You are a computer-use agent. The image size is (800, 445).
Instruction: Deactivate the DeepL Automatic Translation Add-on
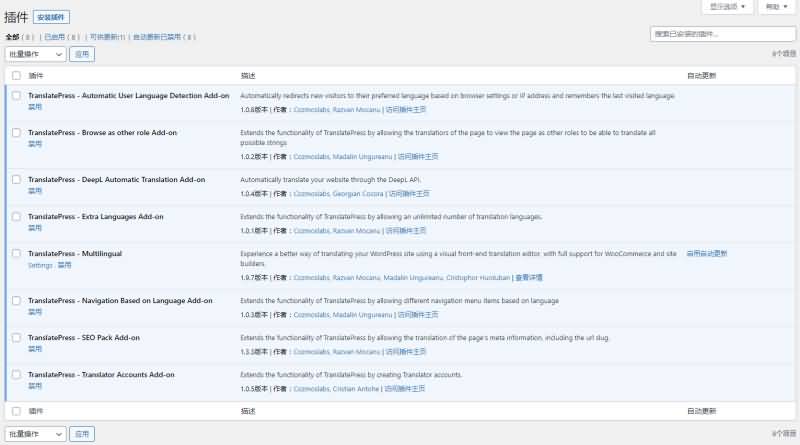pyautogui.click(x=35, y=191)
